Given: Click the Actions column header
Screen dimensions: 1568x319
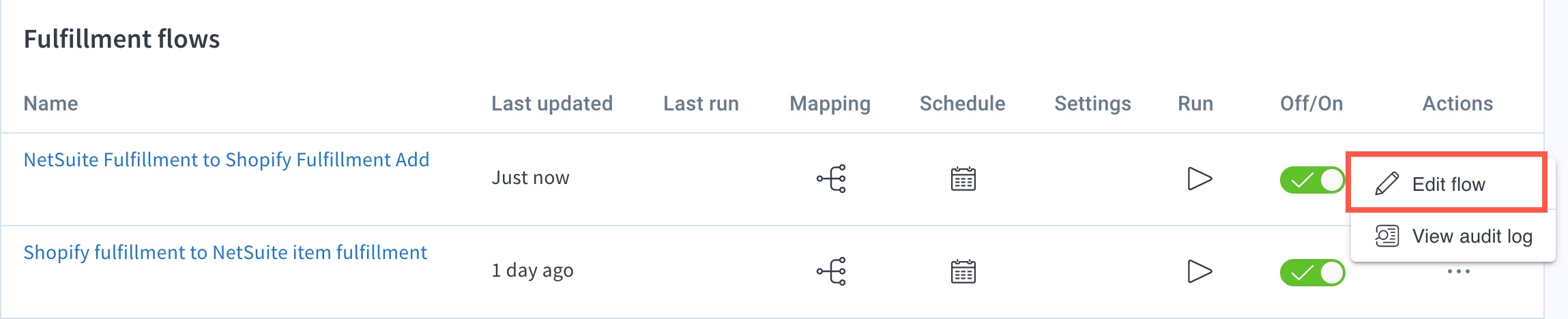Looking at the screenshot, I should (x=1457, y=104).
